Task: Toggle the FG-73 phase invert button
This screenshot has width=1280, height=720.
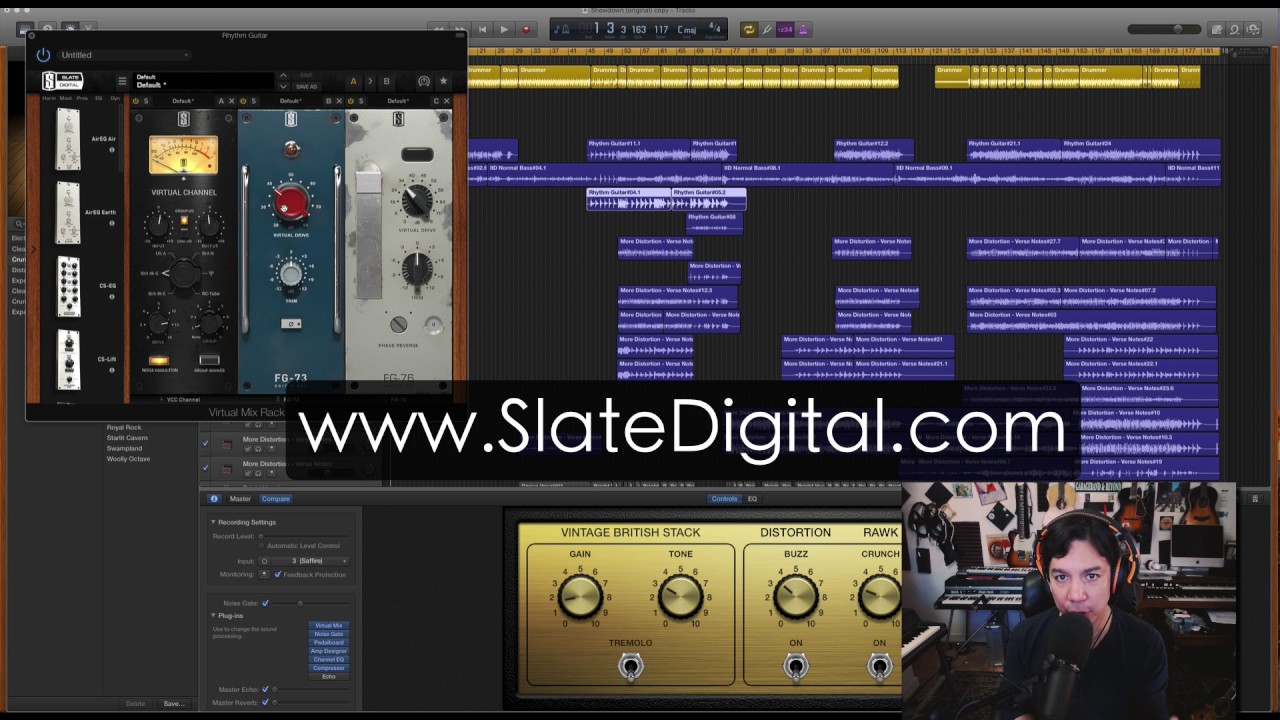Action: [x=291, y=323]
